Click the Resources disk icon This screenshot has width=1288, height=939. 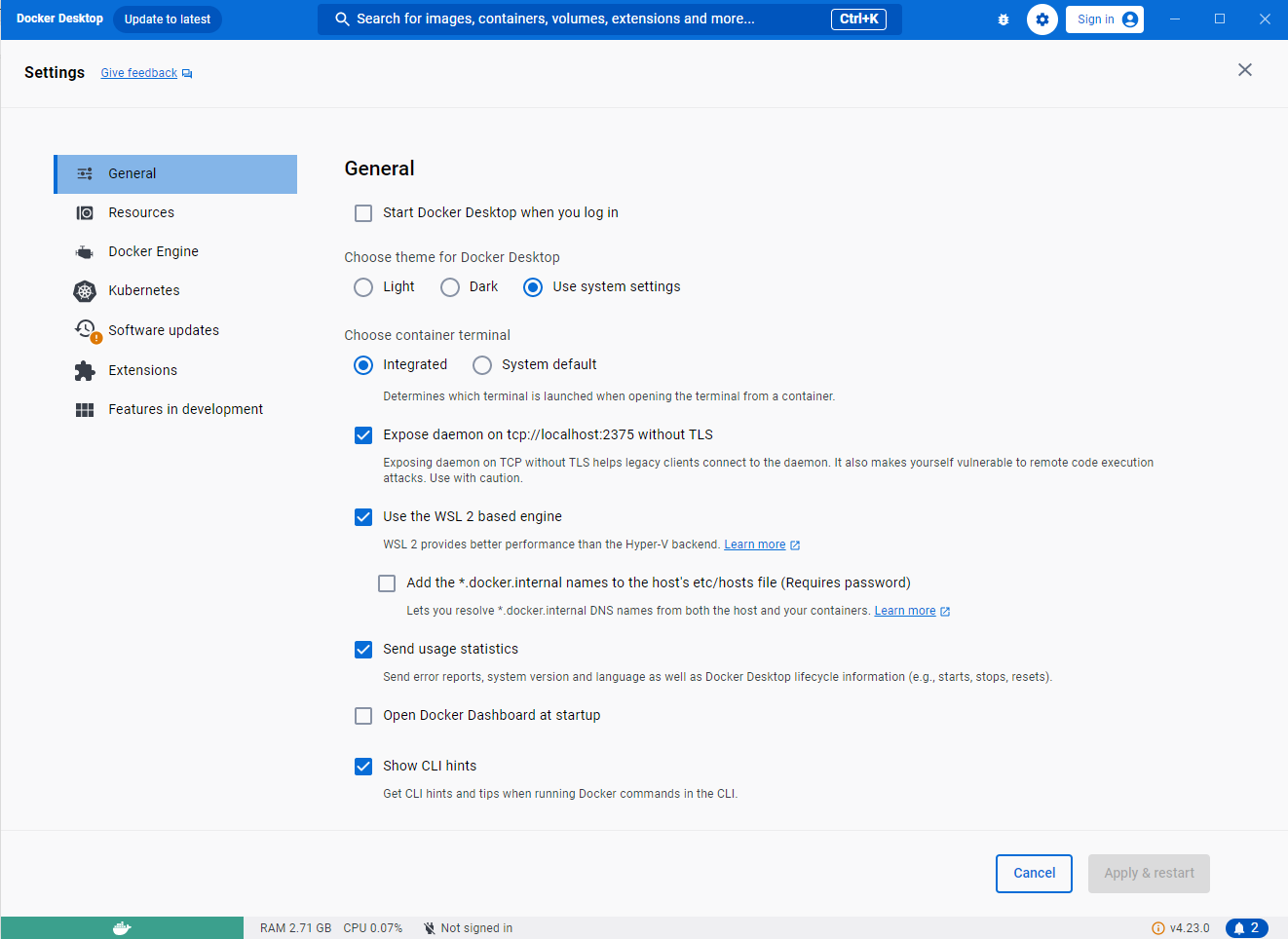[x=85, y=212]
